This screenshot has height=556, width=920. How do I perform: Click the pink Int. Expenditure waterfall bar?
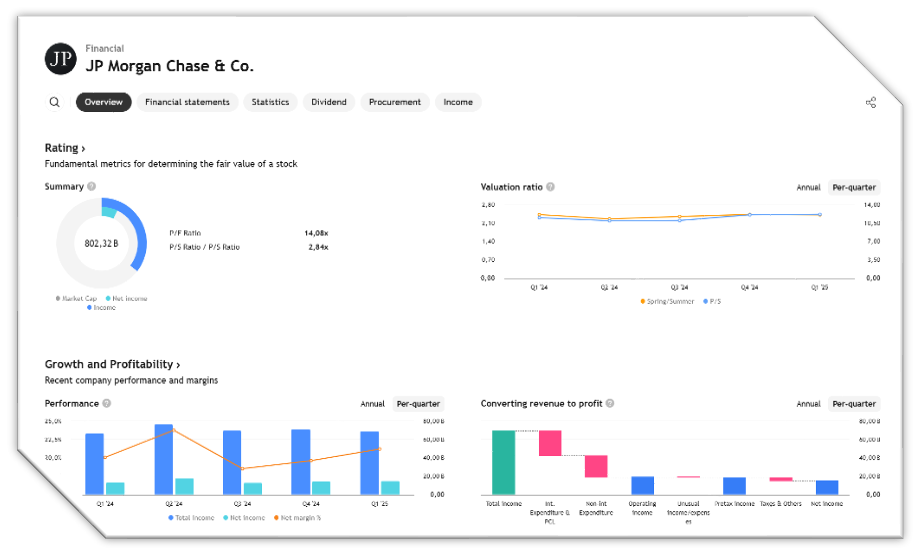tap(550, 443)
